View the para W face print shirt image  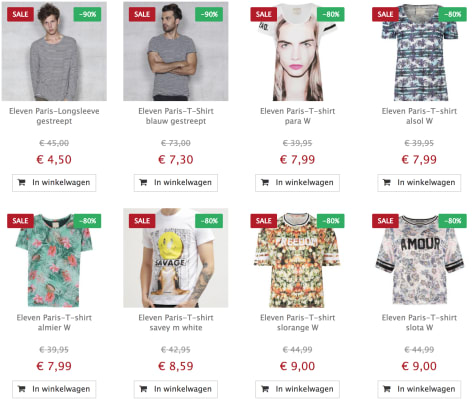[297, 51]
